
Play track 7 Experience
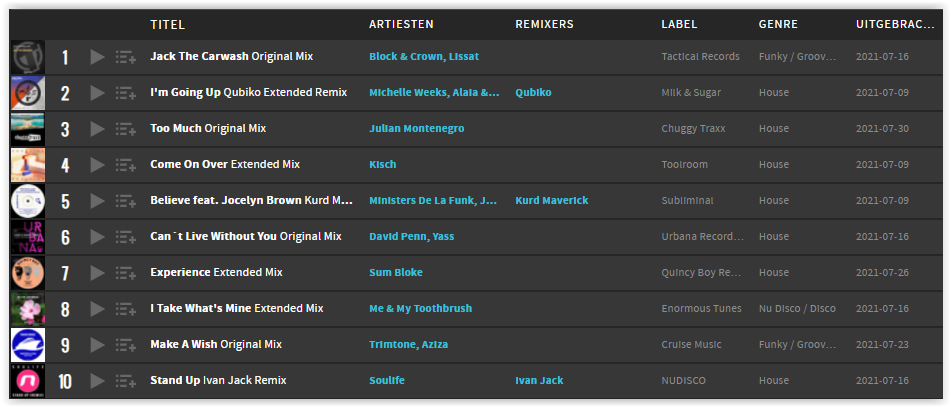(97, 273)
